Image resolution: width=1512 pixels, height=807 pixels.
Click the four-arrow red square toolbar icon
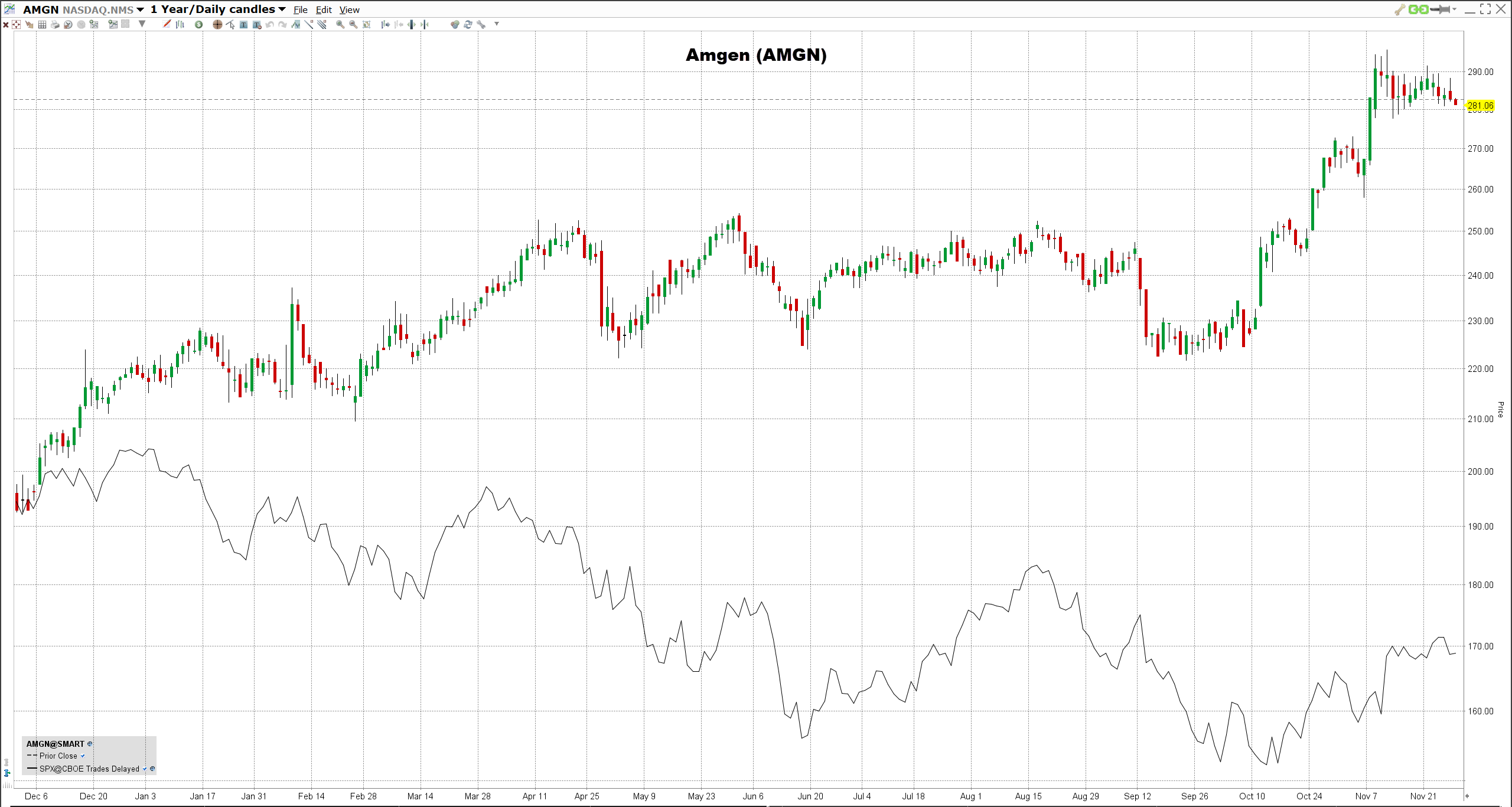point(16,24)
